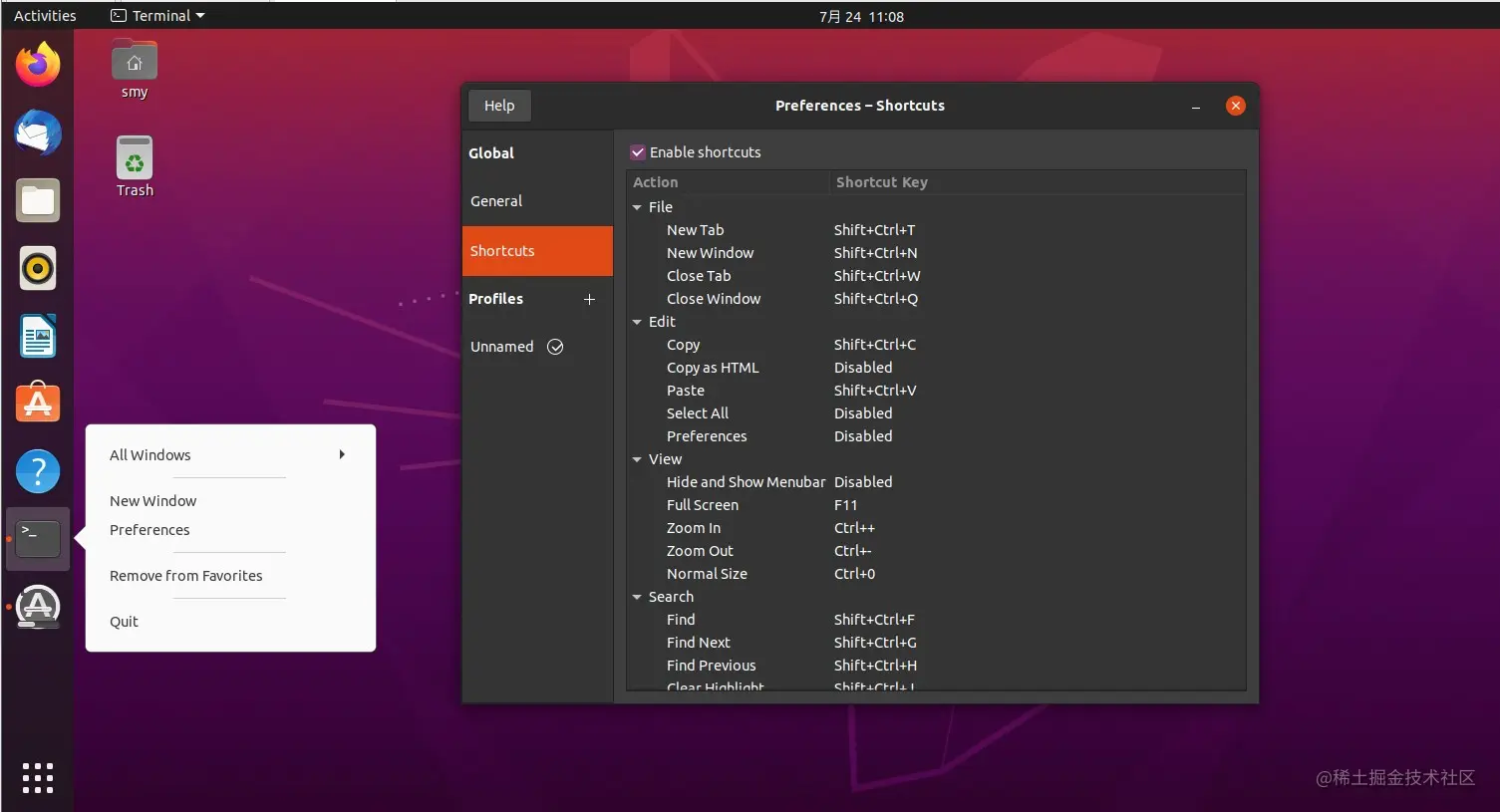Click the Shift+Ctrl+C shortcut for Copy
The width and height of the screenshot is (1500, 812).
875,345
